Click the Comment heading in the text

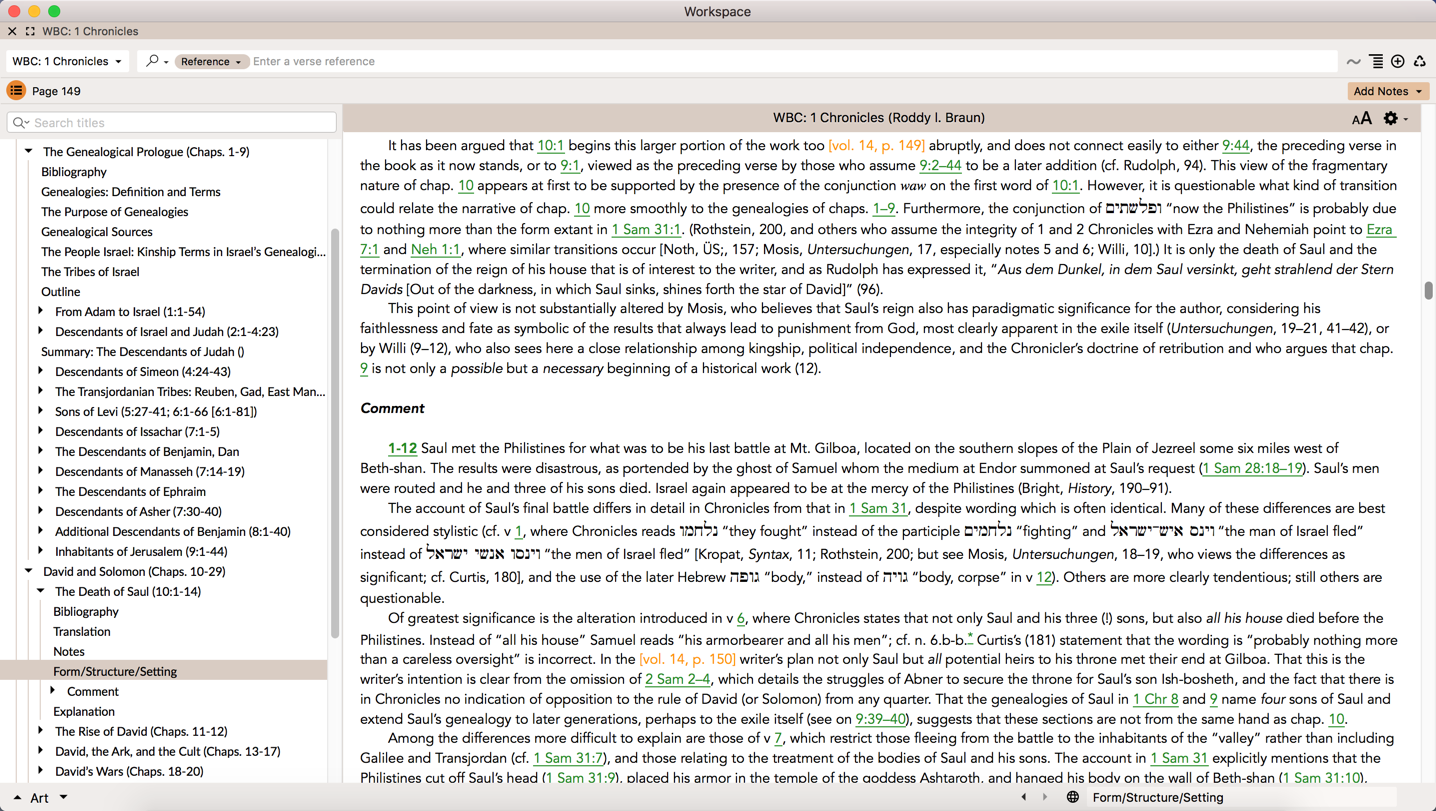click(392, 408)
